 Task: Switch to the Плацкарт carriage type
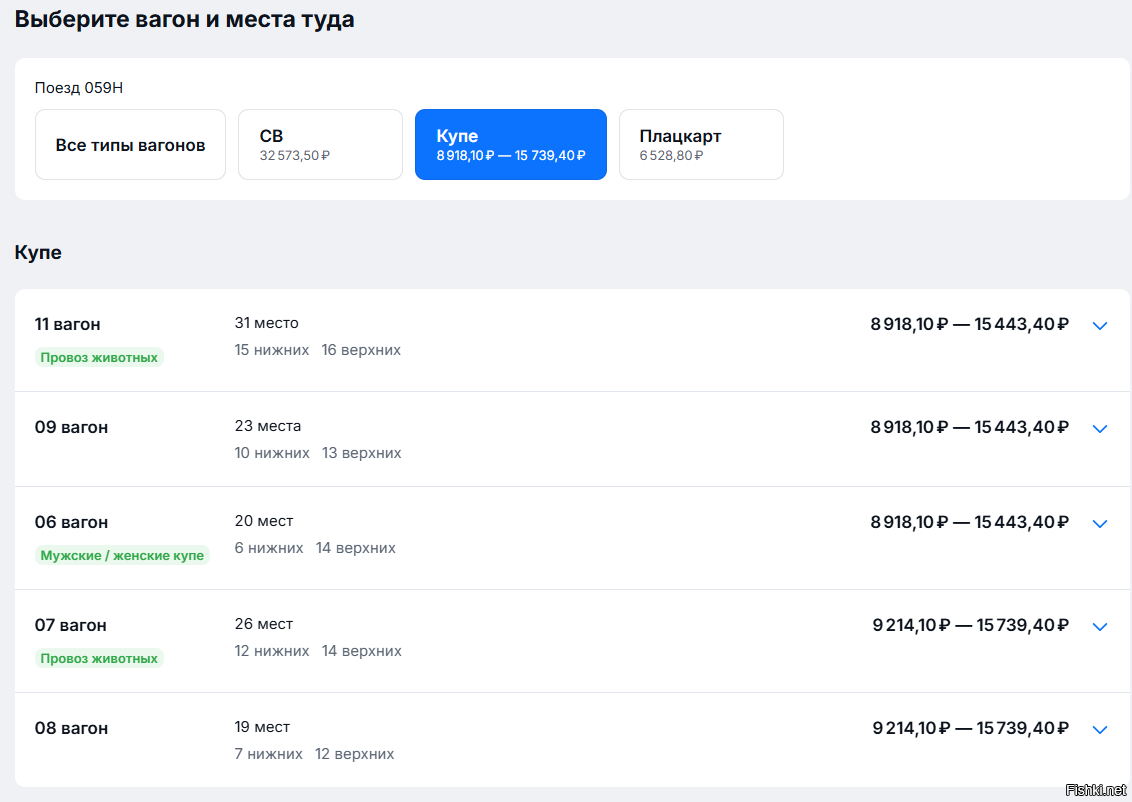click(x=701, y=144)
